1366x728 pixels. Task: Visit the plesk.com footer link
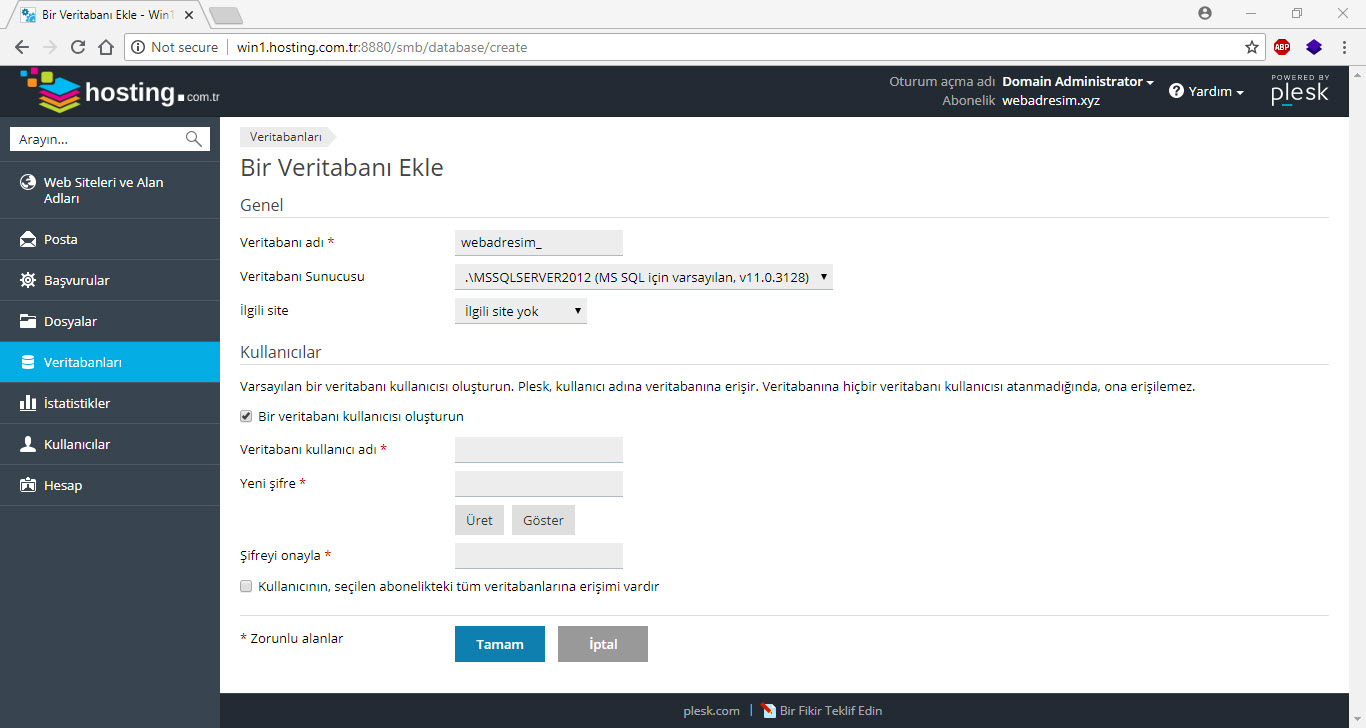[711, 711]
